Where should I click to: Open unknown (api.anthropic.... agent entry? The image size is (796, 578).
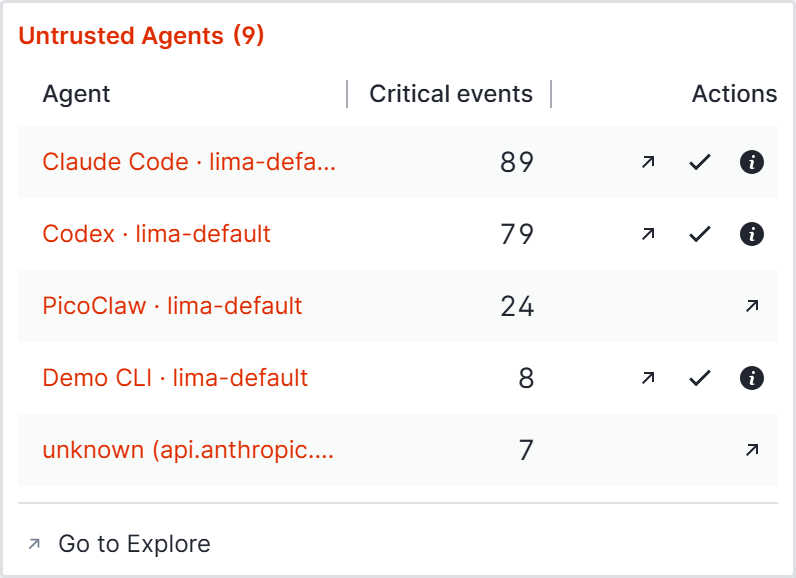click(x=188, y=450)
